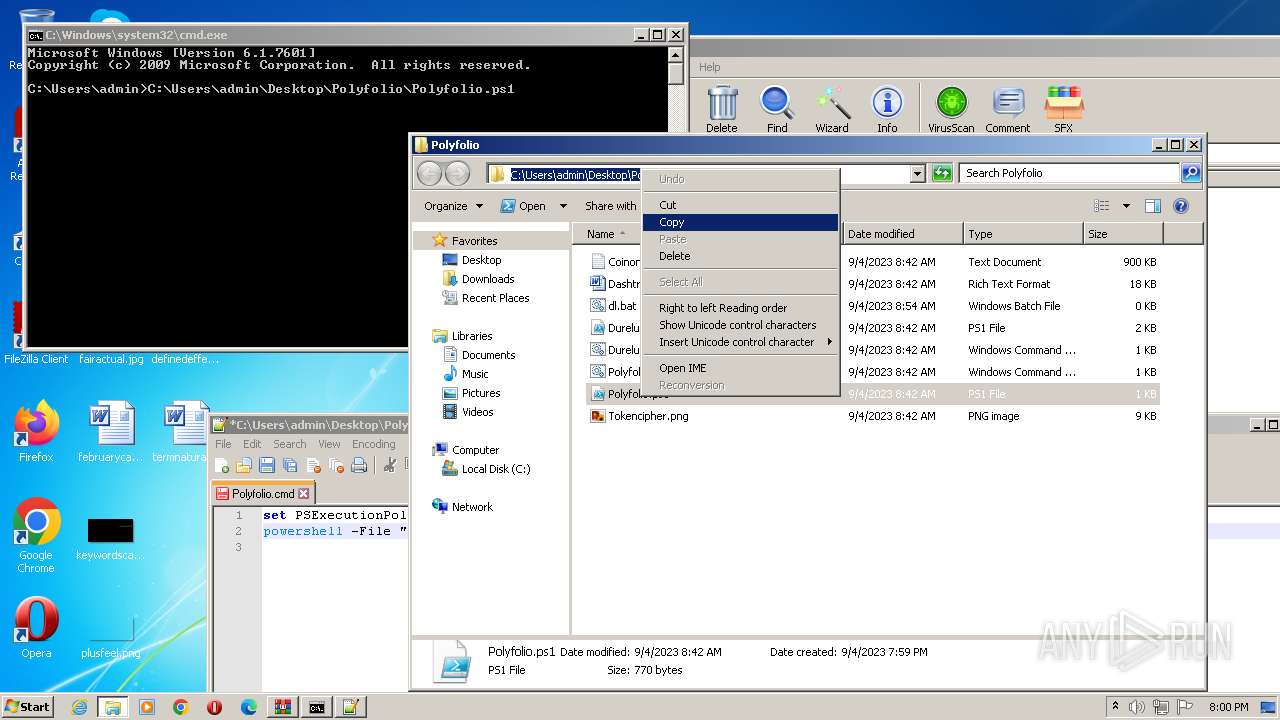1280x720 pixels.
Task: Choose Cut from context menu
Action: 740,205
